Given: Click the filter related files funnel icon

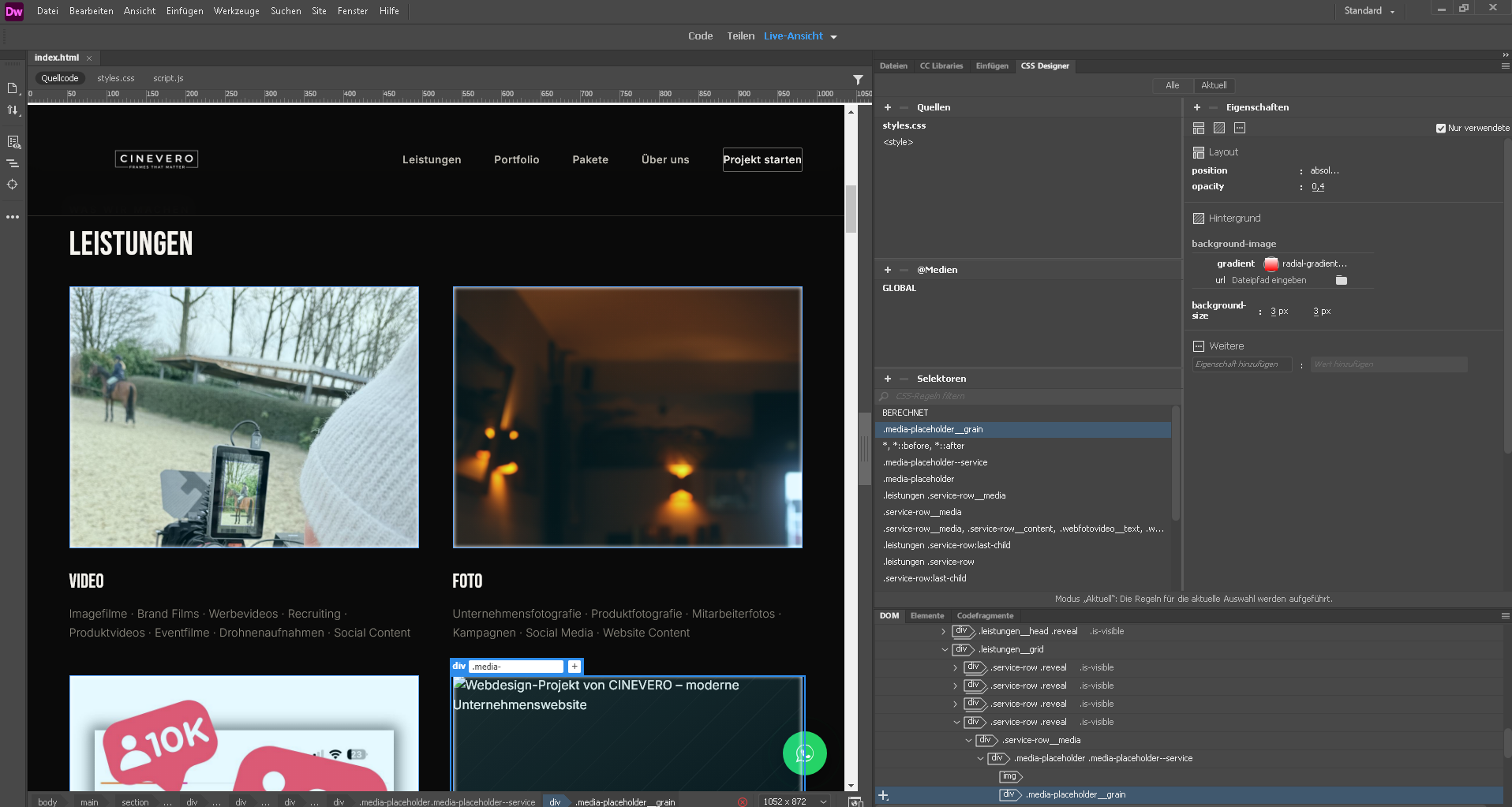Looking at the screenshot, I should pos(858,79).
